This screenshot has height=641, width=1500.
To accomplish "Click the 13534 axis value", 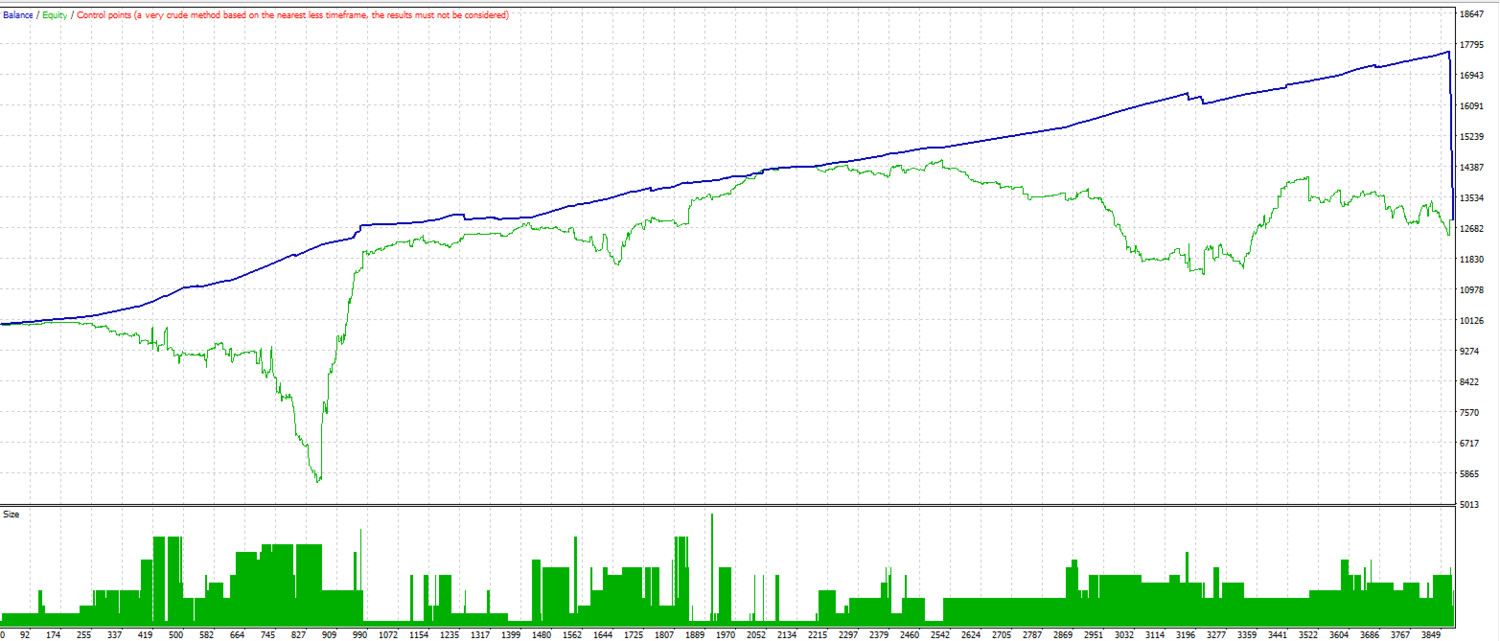I will pyautogui.click(x=1472, y=198).
